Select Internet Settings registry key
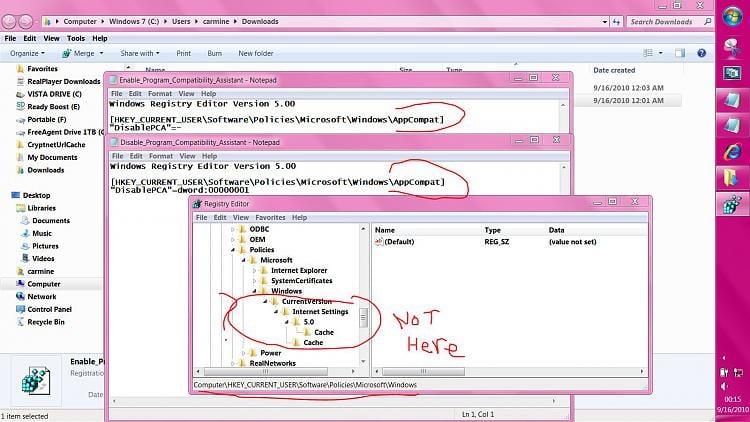This screenshot has height=422, width=750. pyautogui.click(x=320, y=311)
